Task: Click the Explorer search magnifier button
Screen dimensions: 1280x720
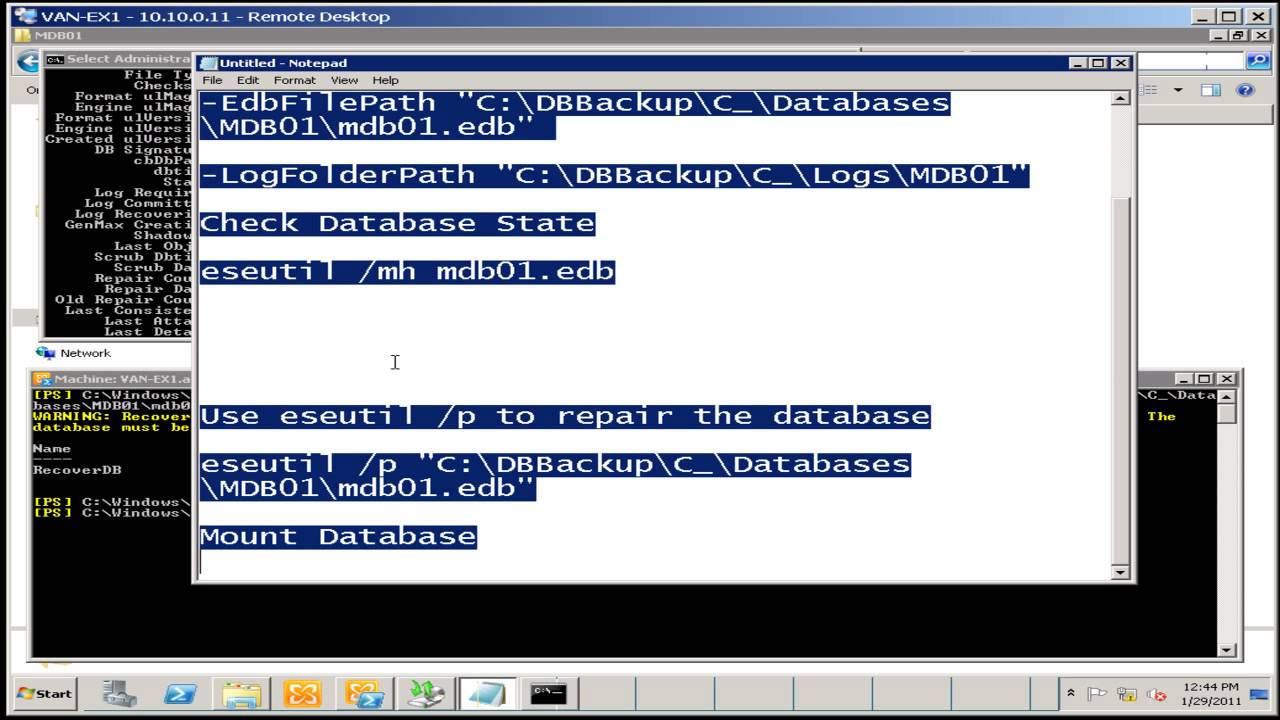Action: tap(1257, 61)
